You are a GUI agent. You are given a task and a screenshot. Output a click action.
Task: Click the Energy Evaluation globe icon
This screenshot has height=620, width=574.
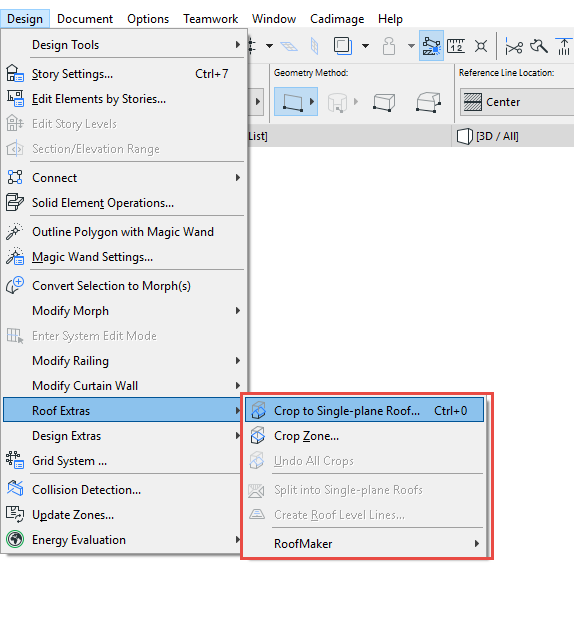click(x=15, y=539)
